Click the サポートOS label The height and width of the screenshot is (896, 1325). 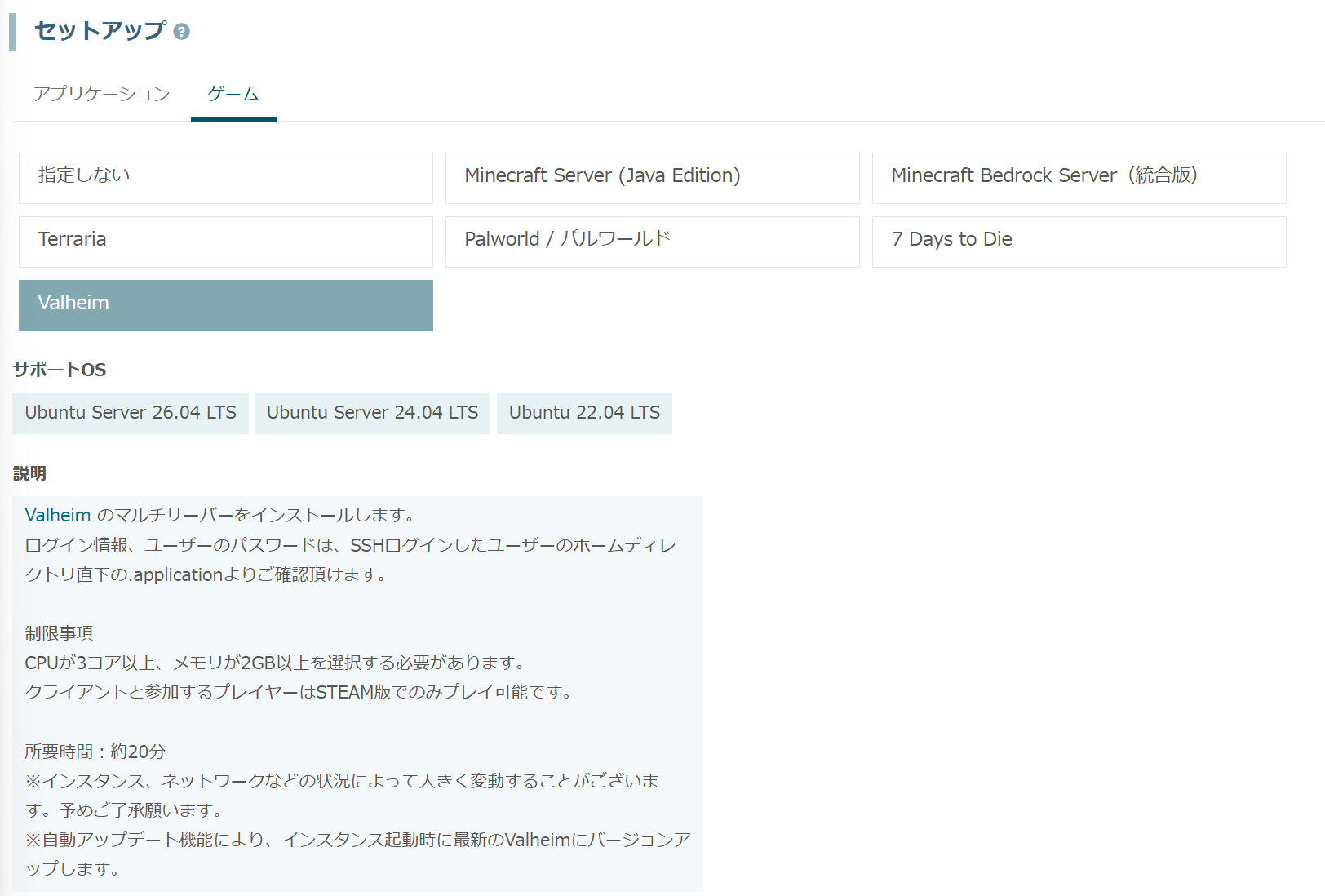point(60,370)
